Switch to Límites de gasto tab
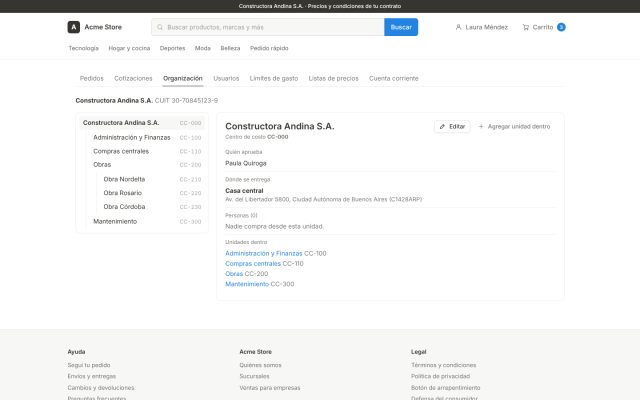This screenshot has height=400, width=640. (274, 78)
